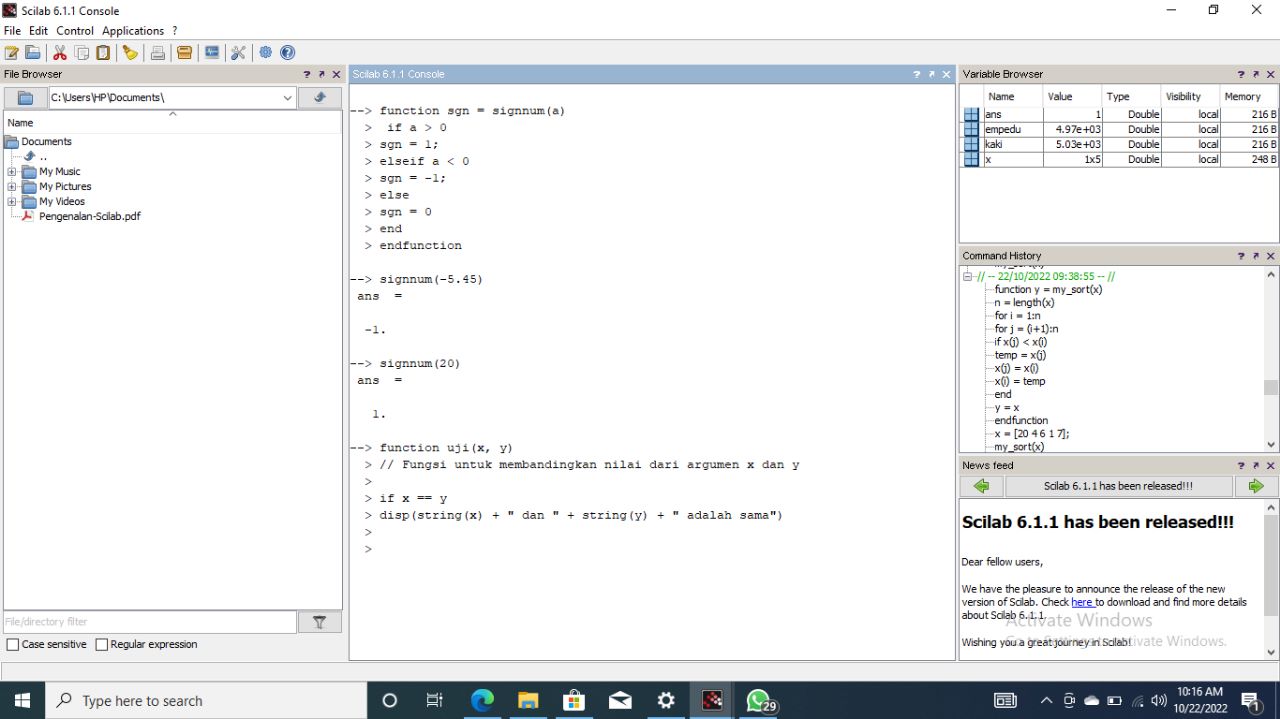Open directory path dropdown

[x=288, y=98]
